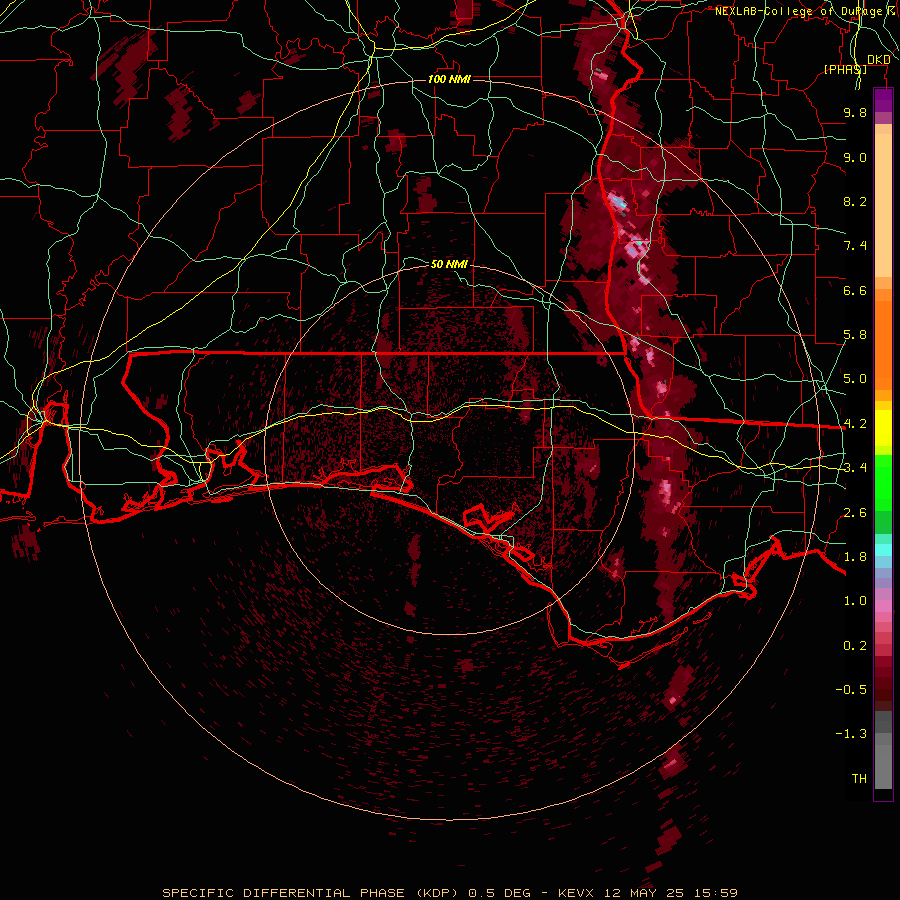Image resolution: width=900 pixels, height=900 pixels.
Task: Click the 4.2 legend value
Action: pos(855,424)
